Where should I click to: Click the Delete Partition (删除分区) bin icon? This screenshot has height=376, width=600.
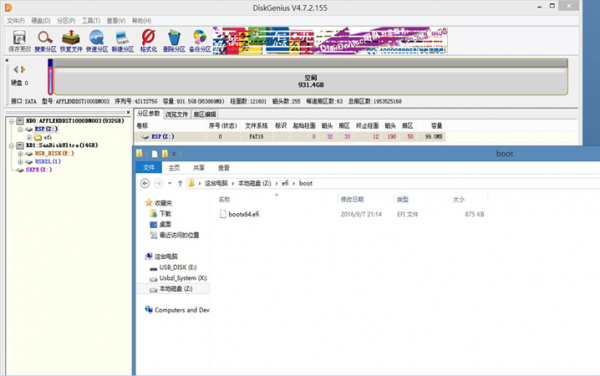click(x=174, y=41)
